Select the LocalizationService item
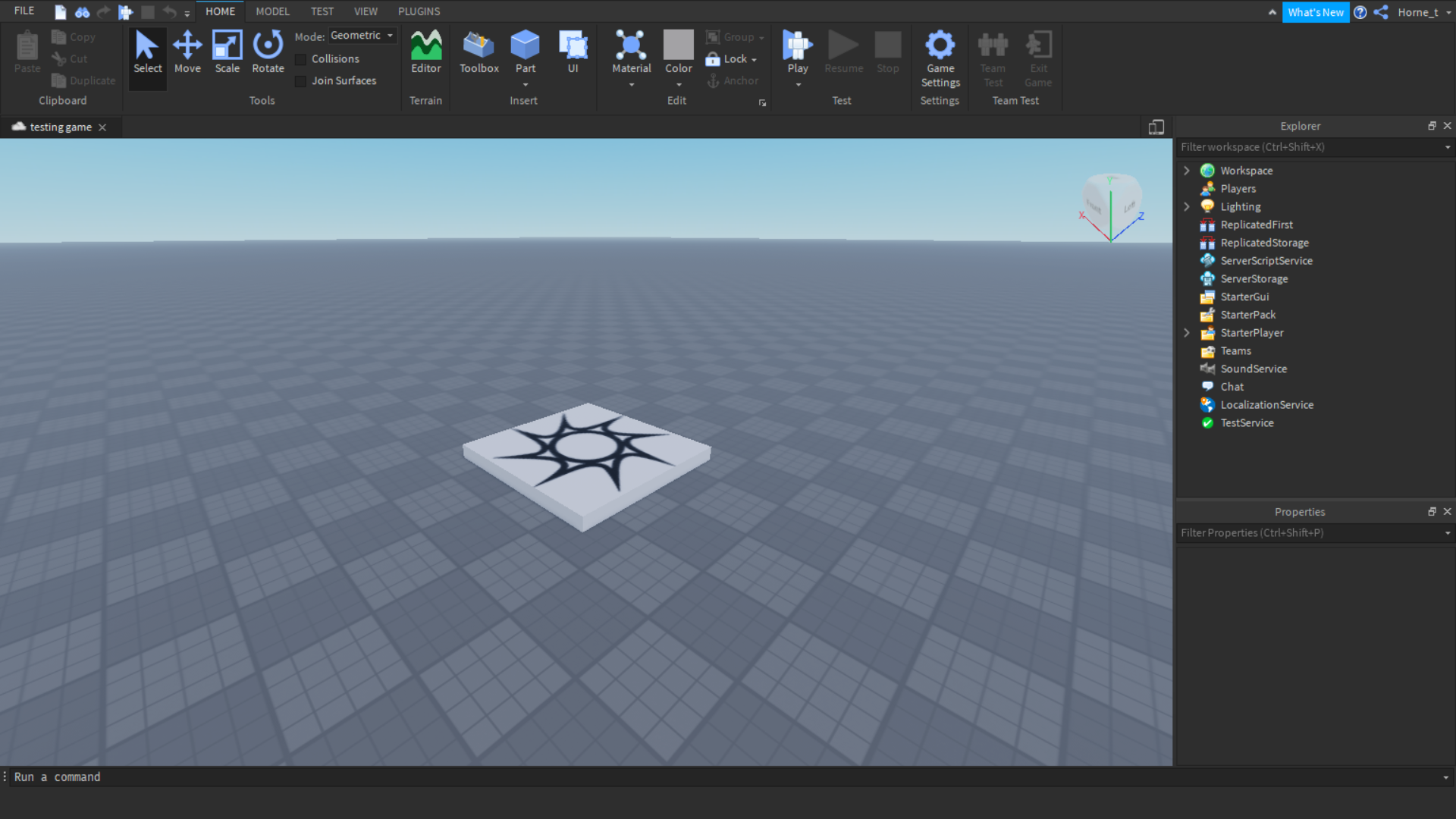1456x819 pixels. (1266, 405)
